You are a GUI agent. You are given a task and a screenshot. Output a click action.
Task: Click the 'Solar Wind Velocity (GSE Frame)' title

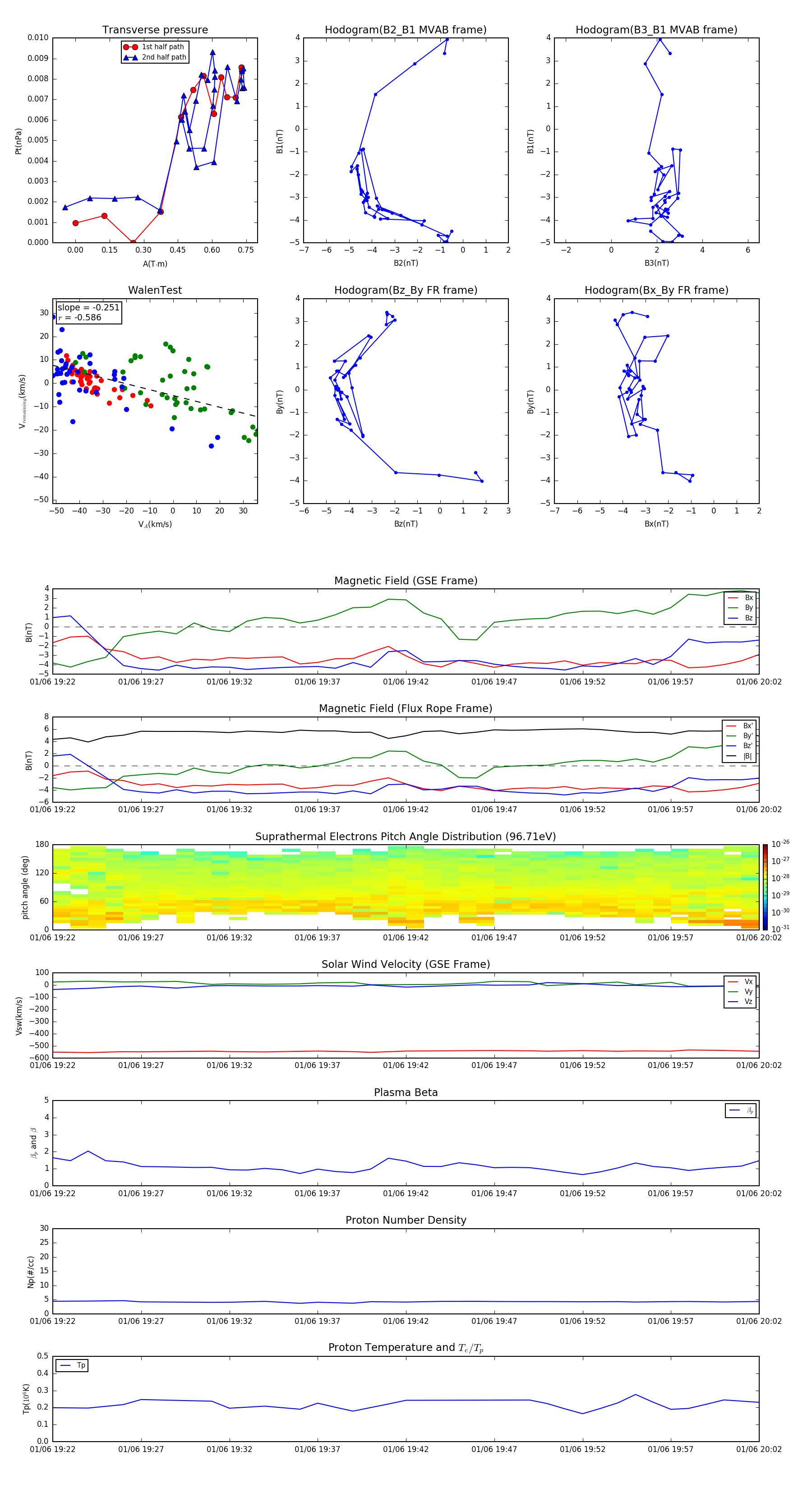[406, 964]
